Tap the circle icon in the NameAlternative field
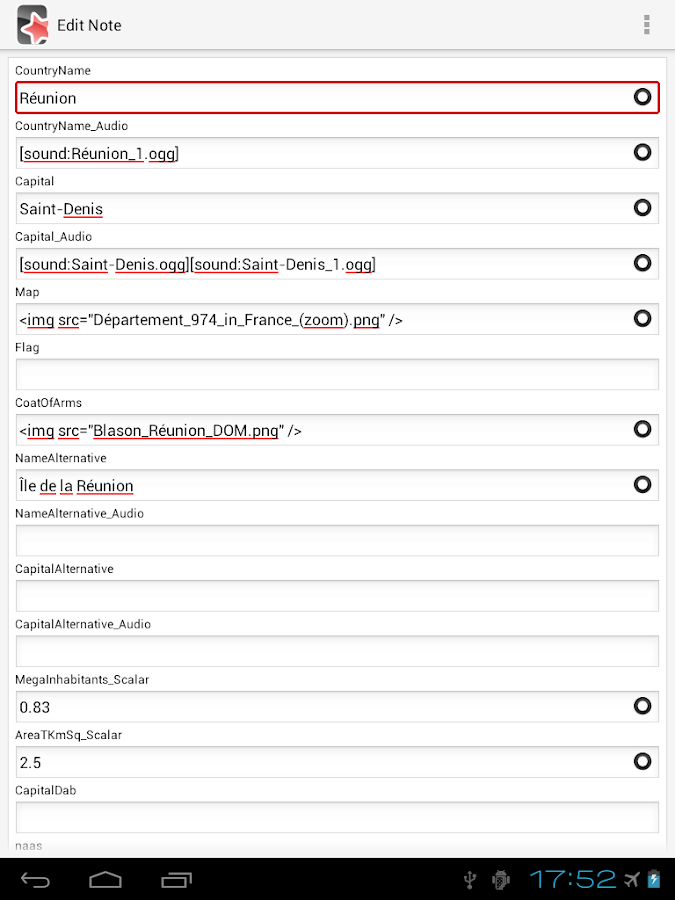Image resolution: width=675 pixels, height=900 pixels. [643, 485]
